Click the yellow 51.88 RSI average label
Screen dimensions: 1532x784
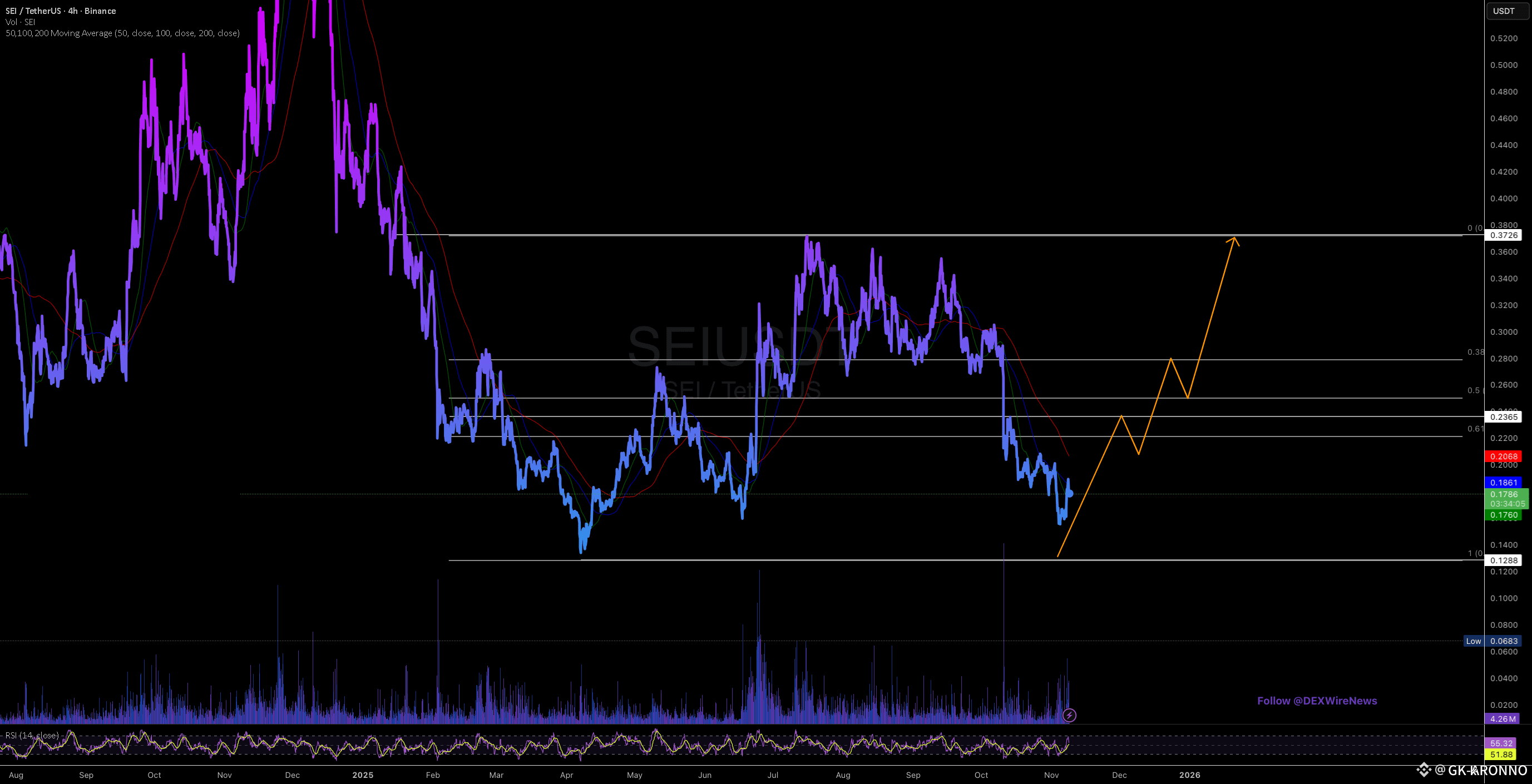click(1500, 755)
